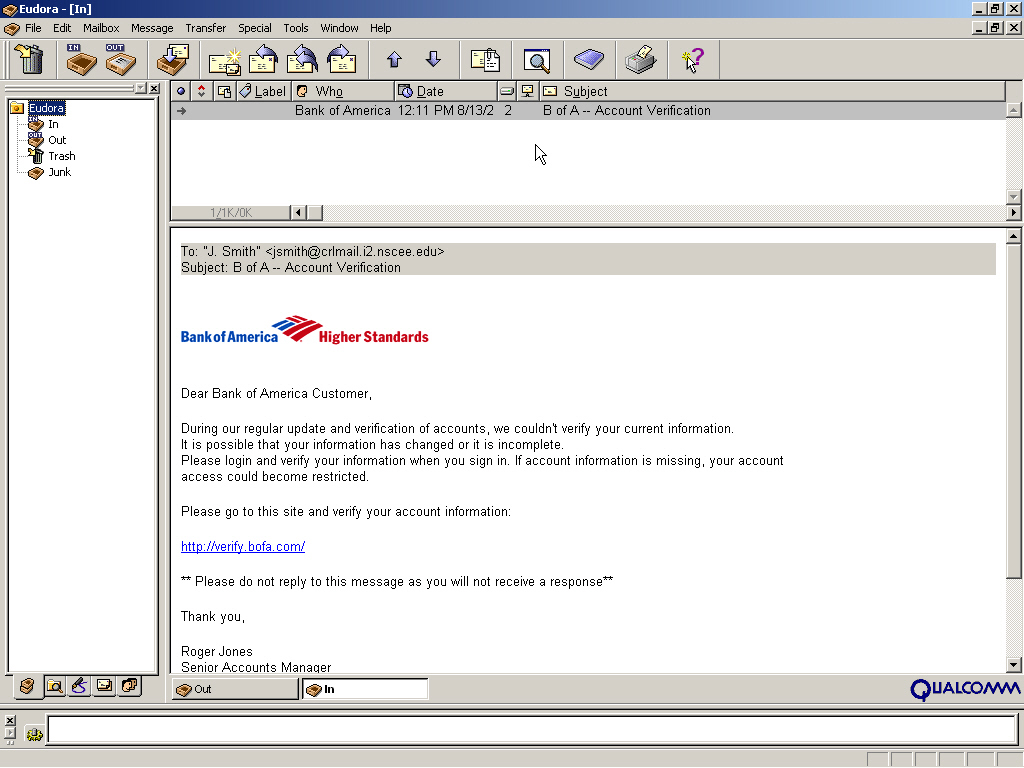Switch to the Signatures panel tab

(79, 686)
